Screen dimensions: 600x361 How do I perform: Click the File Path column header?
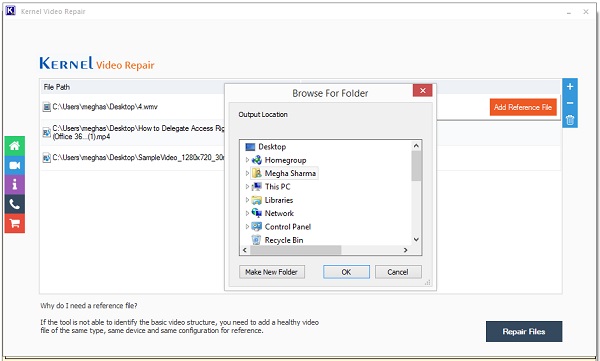(57, 87)
